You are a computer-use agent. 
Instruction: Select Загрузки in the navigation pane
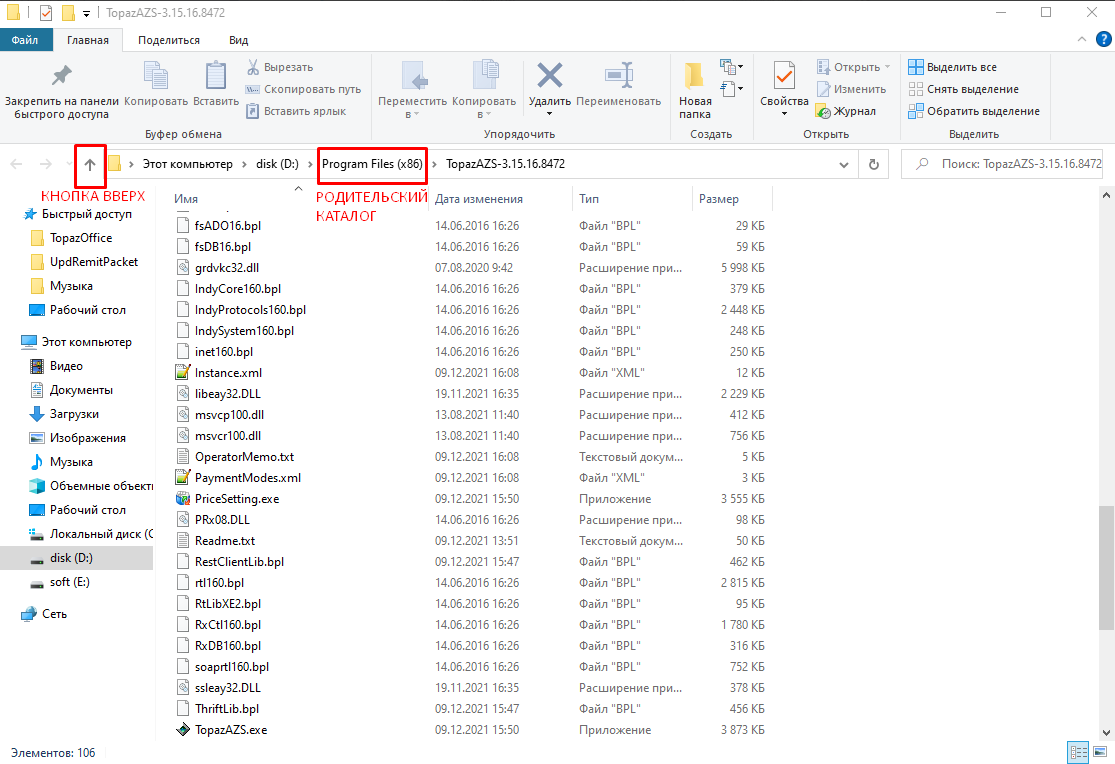click(74, 414)
